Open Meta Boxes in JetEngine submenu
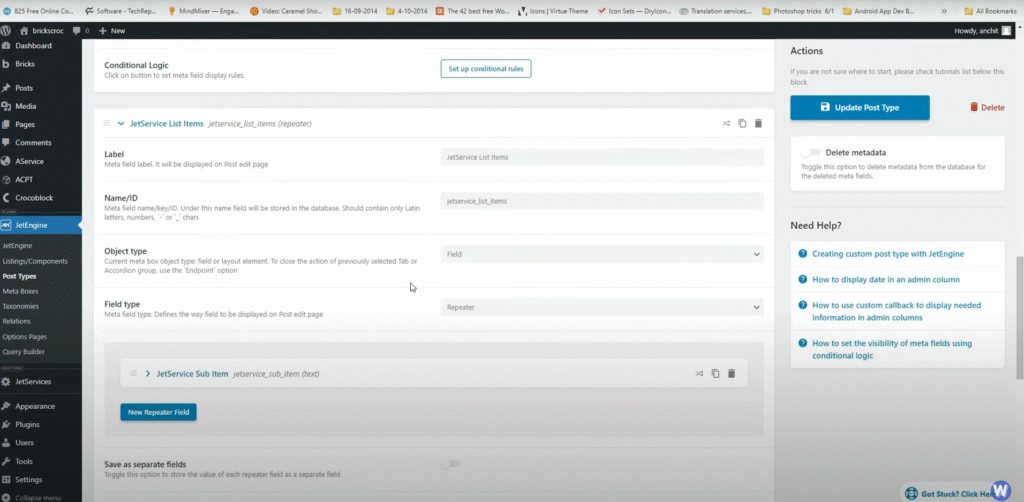Image resolution: width=1024 pixels, height=502 pixels. (x=20, y=291)
